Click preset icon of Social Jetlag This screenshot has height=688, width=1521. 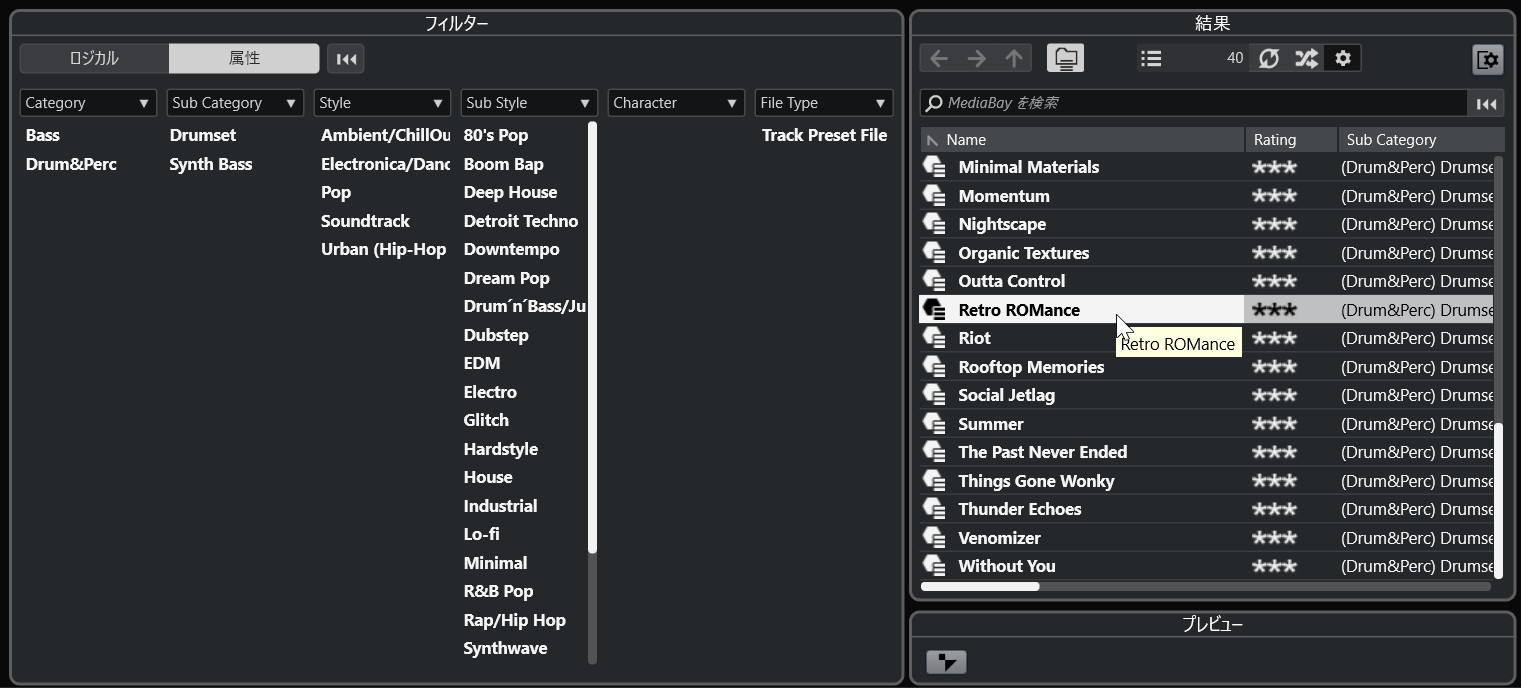(934, 395)
